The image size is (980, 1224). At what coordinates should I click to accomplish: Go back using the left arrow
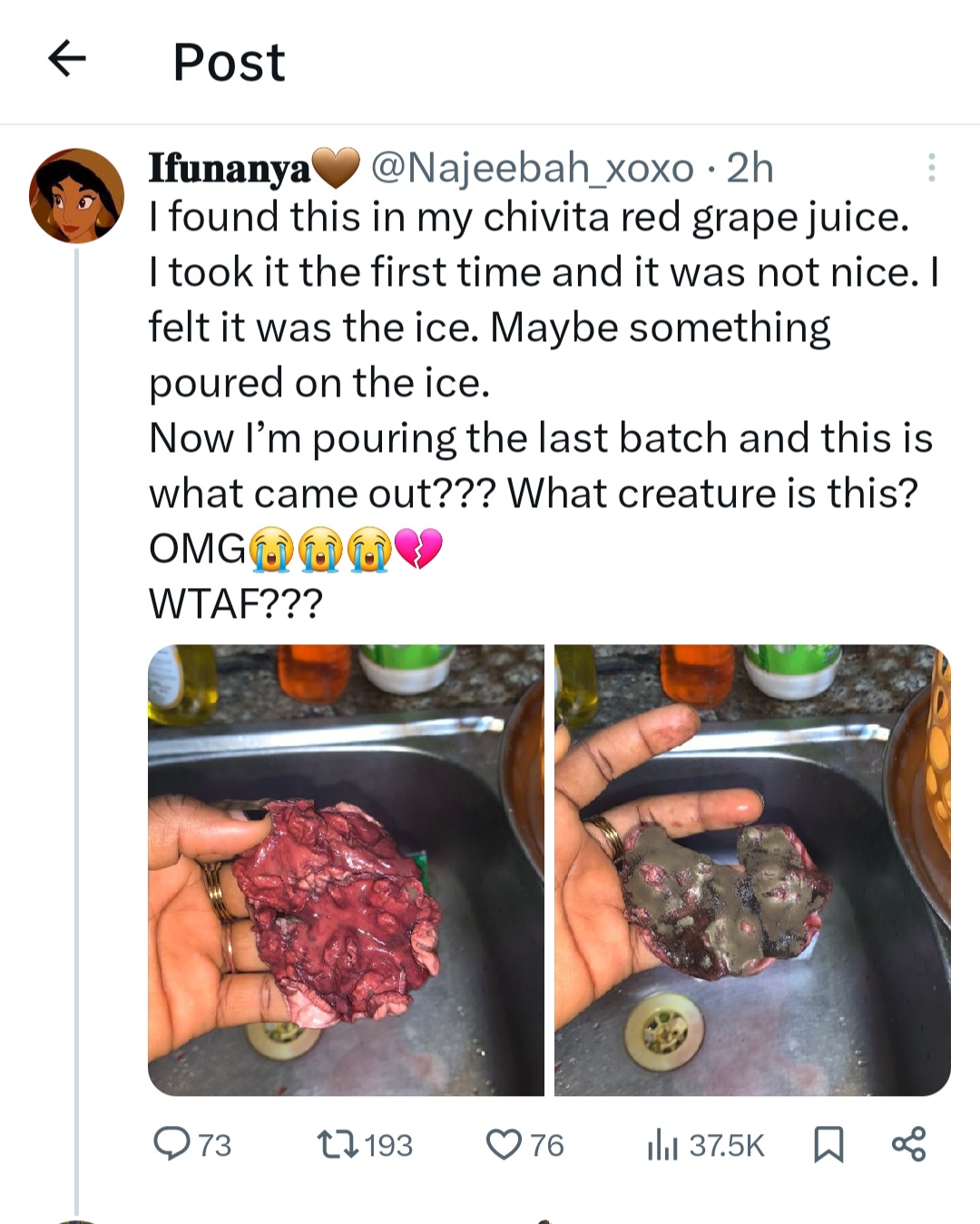pyautogui.click(x=66, y=60)
